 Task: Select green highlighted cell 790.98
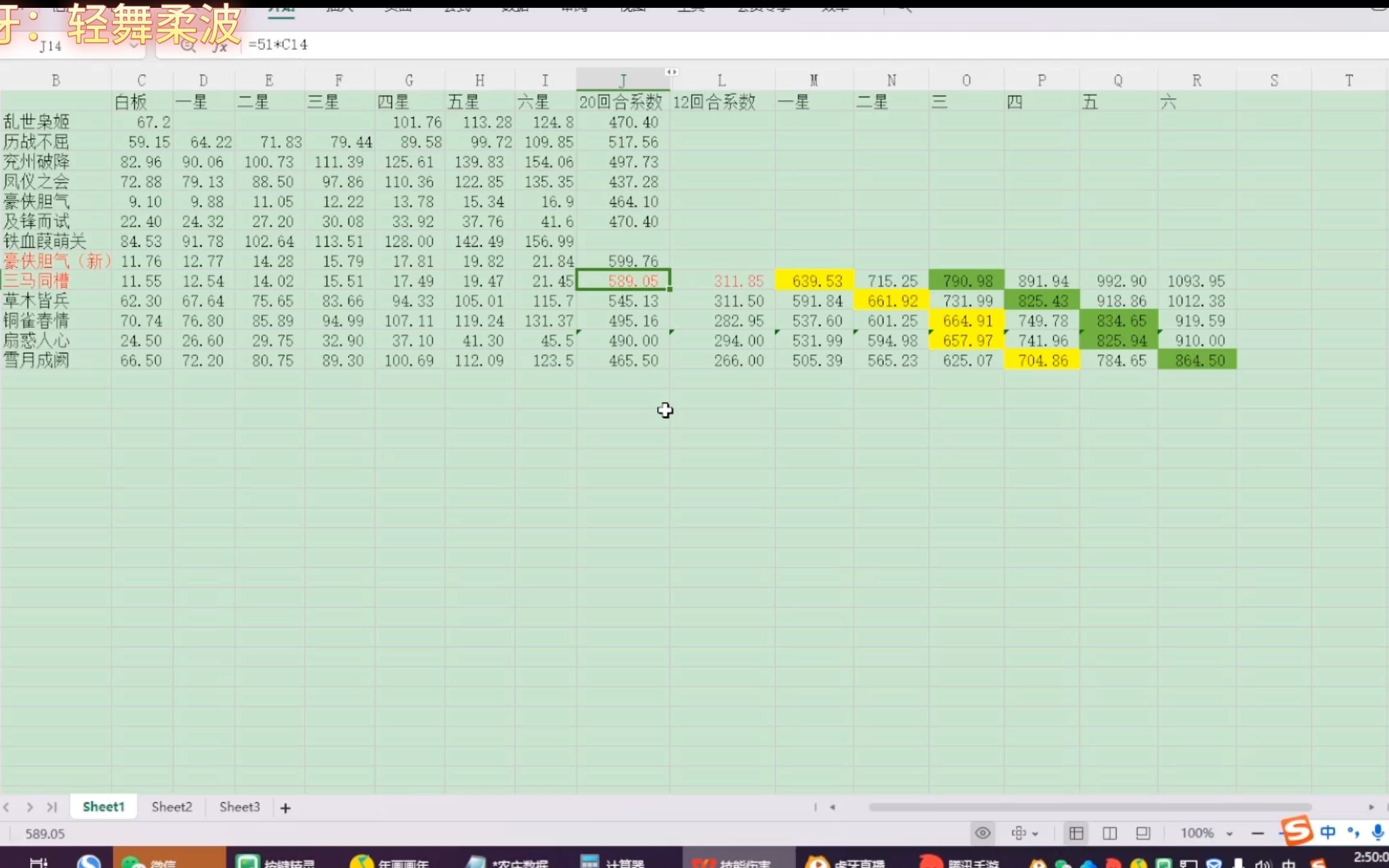click(x=966, y=280)
